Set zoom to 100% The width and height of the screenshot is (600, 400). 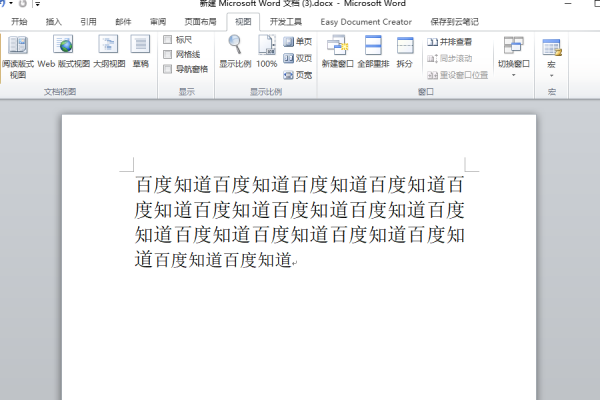(x=267, y=52)
